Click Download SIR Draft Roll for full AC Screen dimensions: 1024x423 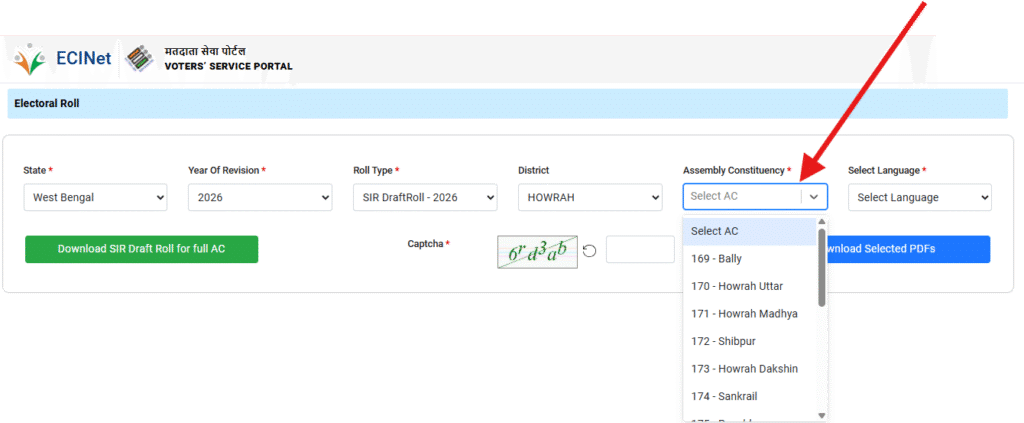[x=141, y=249]
